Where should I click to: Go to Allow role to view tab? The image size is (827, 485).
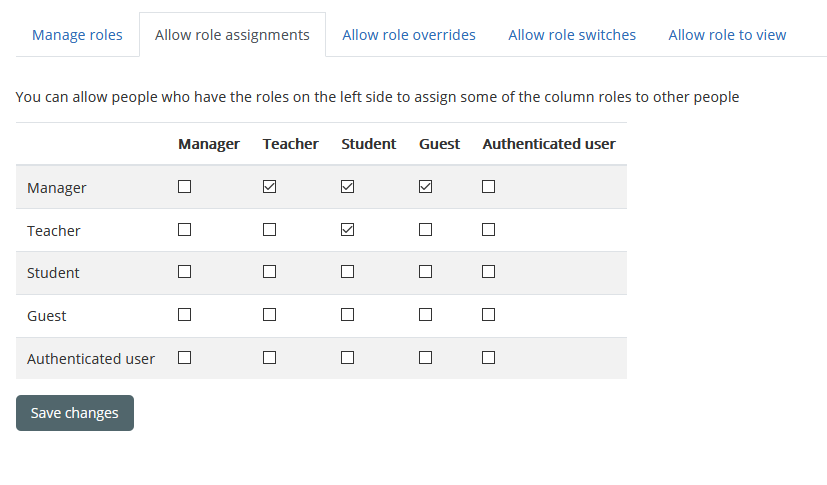[727, 35]
